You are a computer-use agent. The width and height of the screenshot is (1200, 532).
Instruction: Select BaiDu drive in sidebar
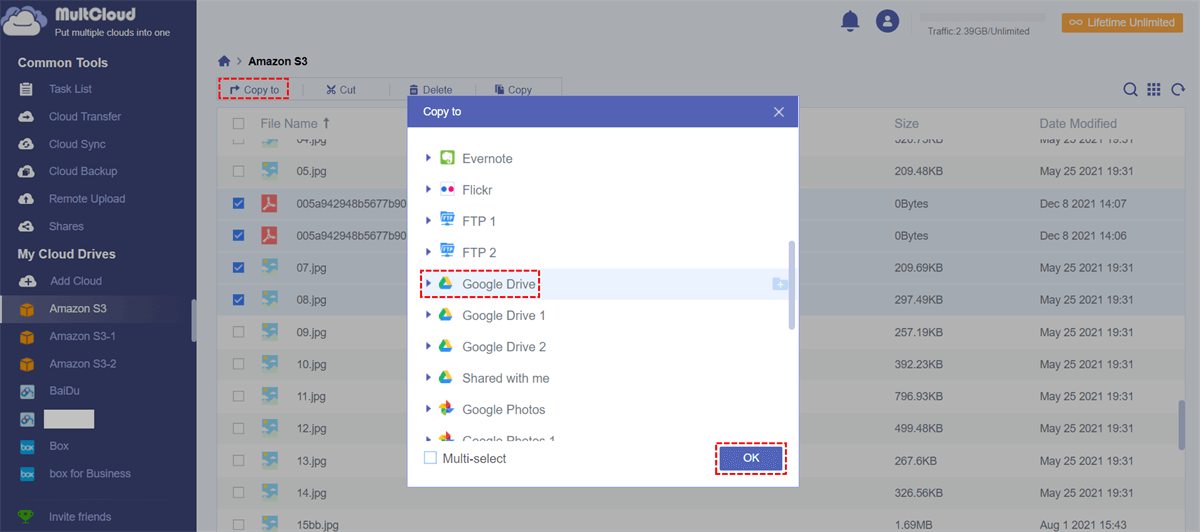click(66, 391)
